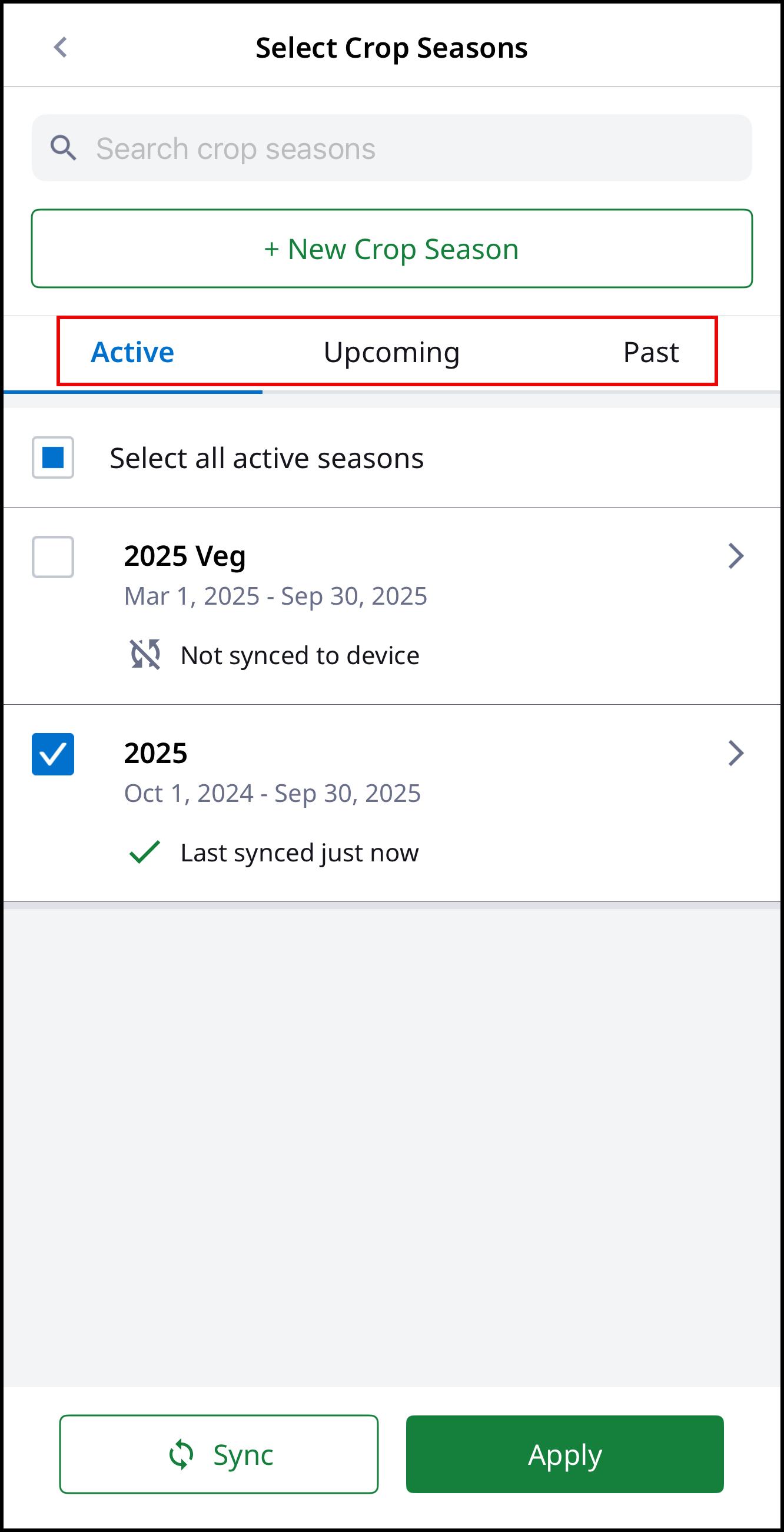Open the Past seasons tab
This screenshot has height=1532, width=784.
[x=650, y=352]
